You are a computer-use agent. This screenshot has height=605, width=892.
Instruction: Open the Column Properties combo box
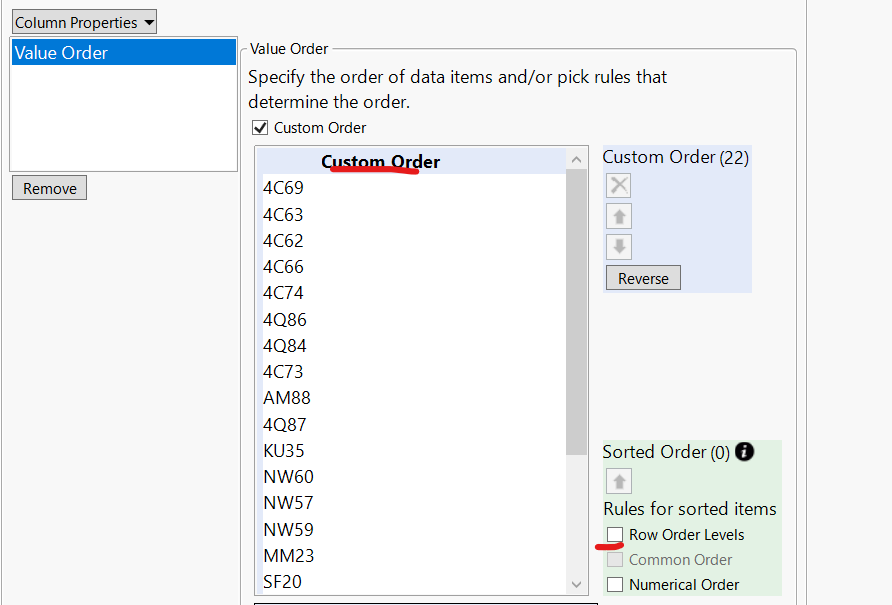click(x=83, y=21)
